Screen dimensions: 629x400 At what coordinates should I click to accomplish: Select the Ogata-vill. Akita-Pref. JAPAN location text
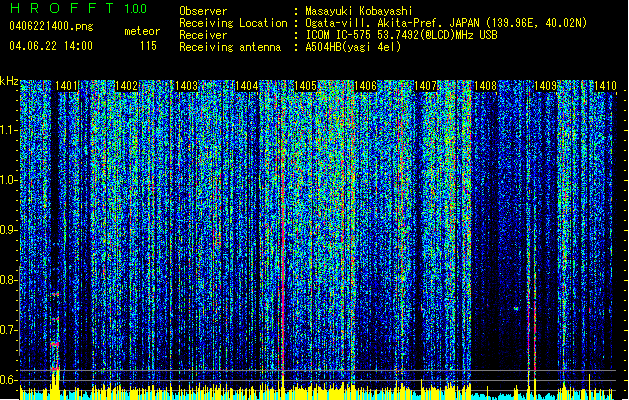[446, 23]
